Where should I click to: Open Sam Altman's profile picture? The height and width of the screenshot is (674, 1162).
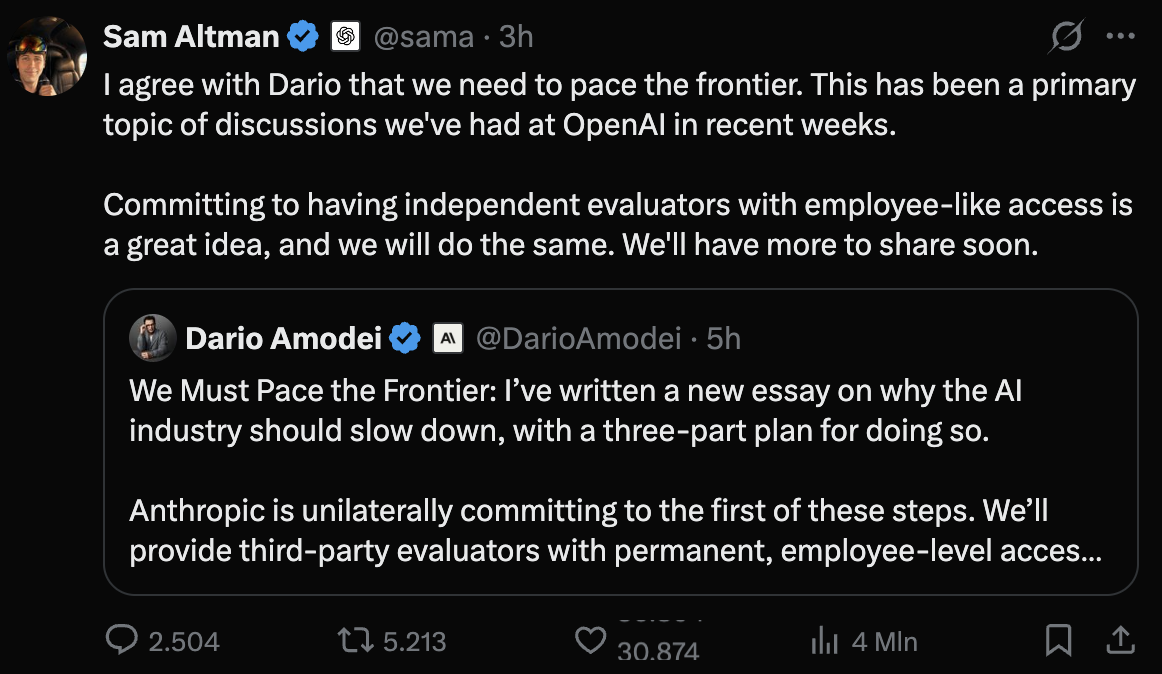47,56
